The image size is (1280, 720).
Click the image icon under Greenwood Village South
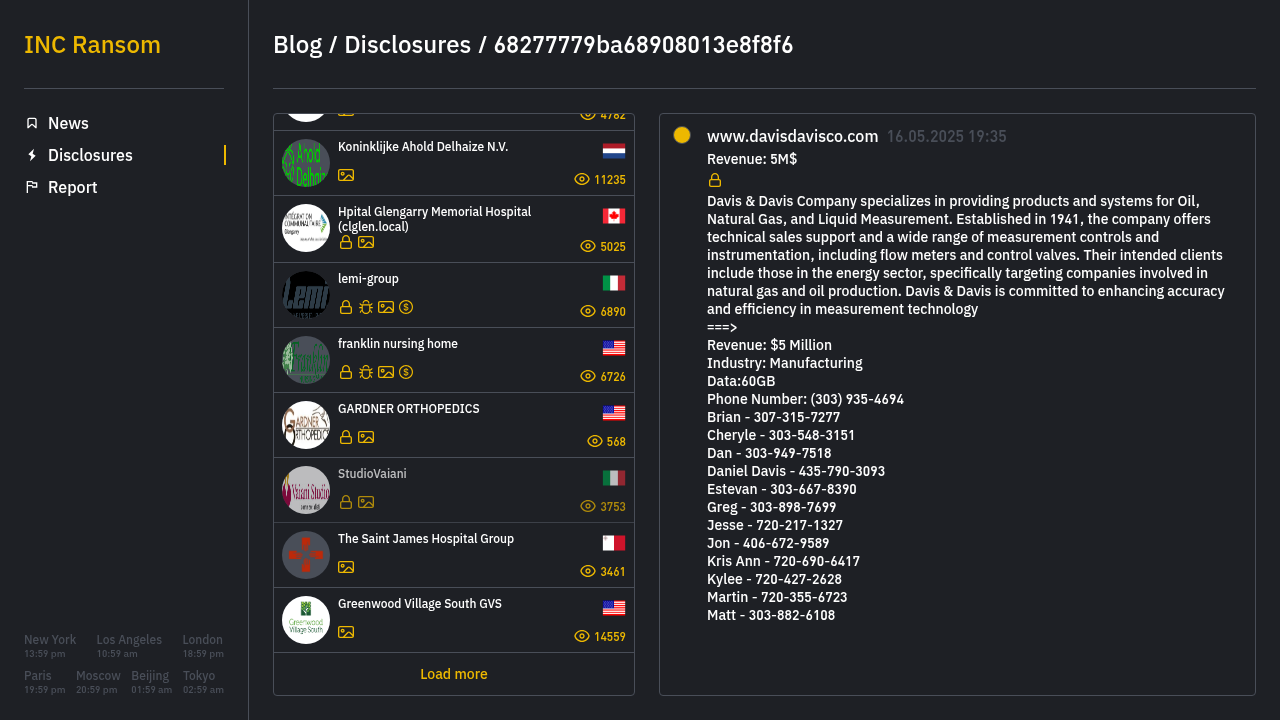pyautogui.click(x=346, y=632)
